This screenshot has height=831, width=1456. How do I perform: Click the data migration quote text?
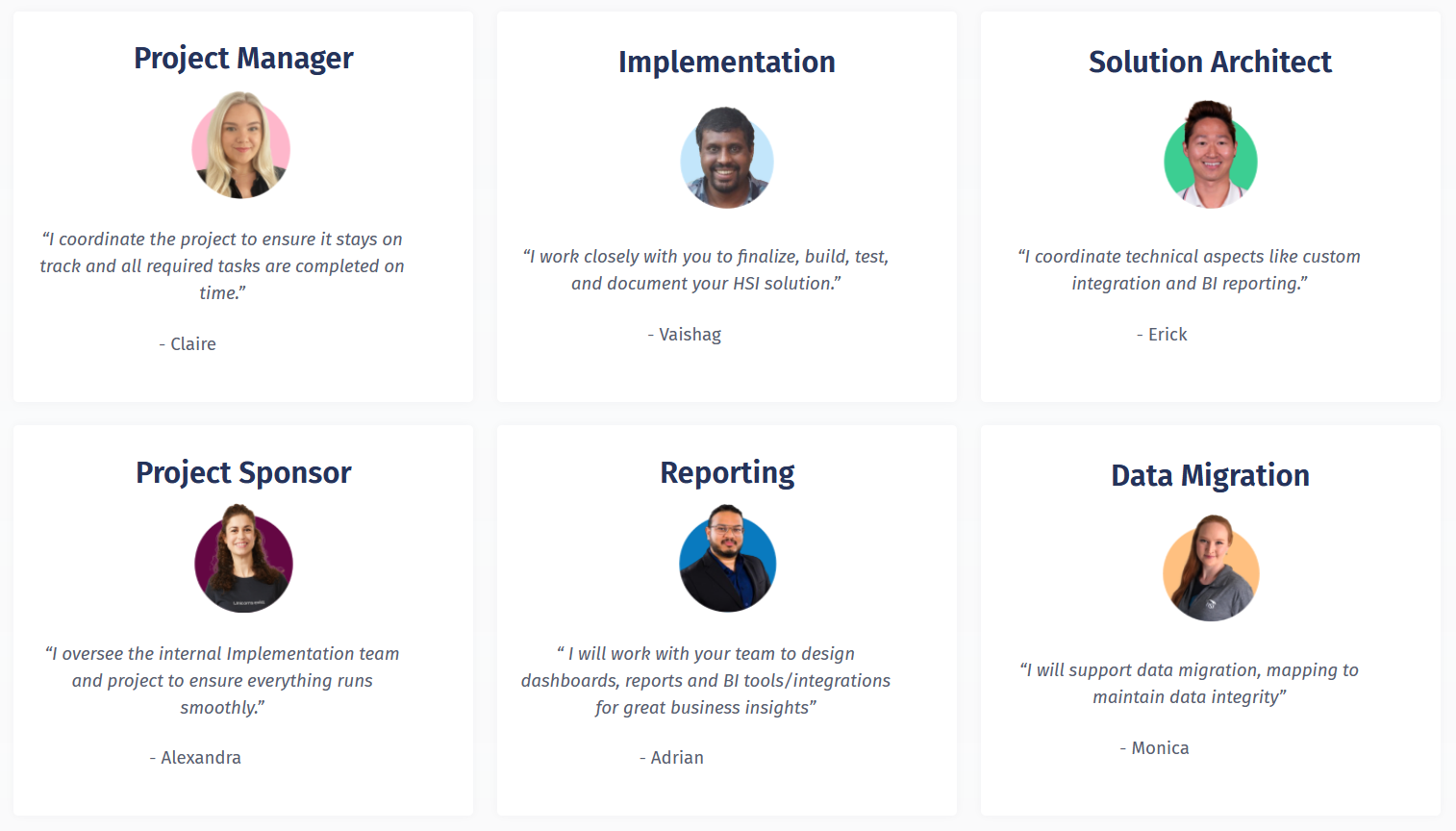[x=1190, y=683]
